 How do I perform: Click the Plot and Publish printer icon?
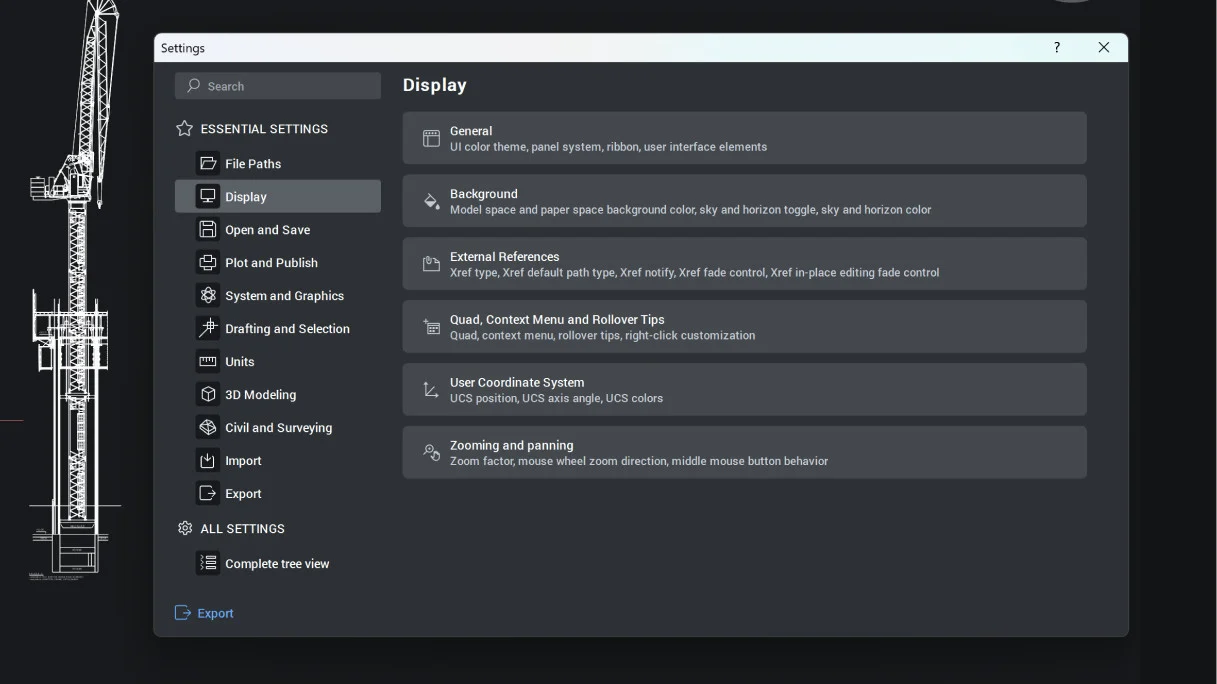pyautogui.click(x=208, y=262)
